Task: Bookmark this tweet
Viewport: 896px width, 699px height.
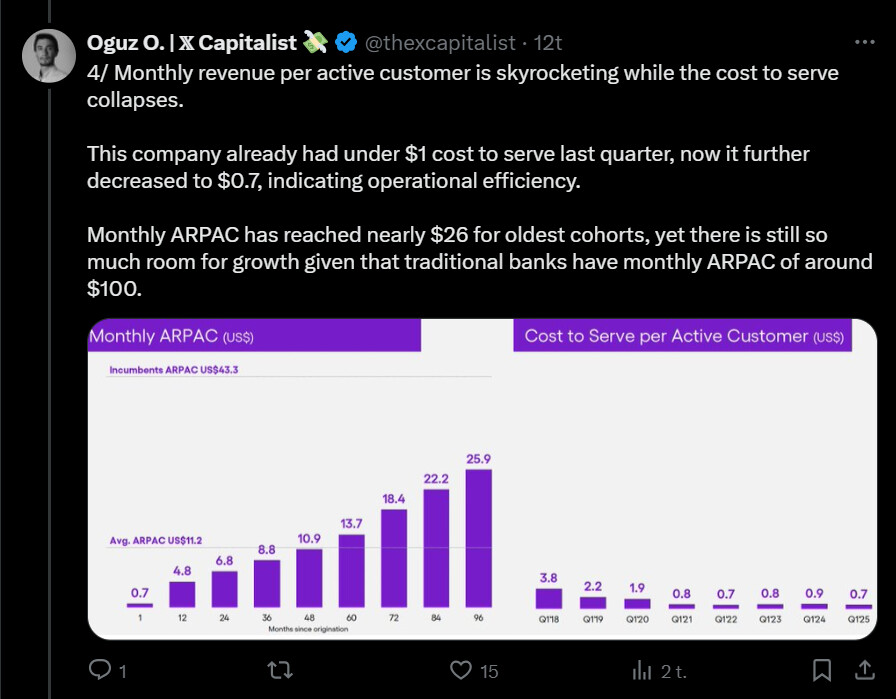Action: (x=821, y=669)
